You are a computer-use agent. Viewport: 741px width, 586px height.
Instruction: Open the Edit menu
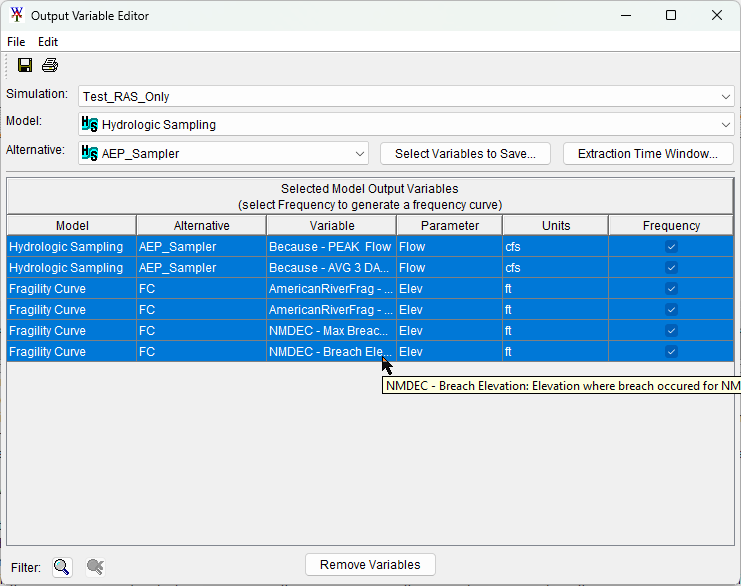click(x=48, y=42)
